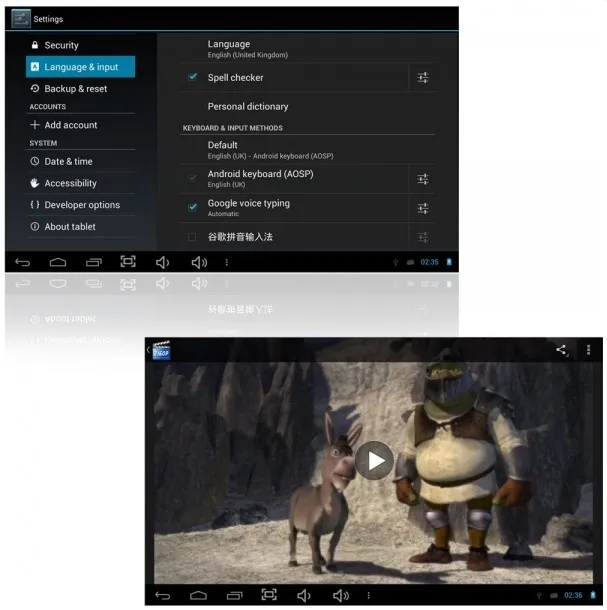
Task: Toggle Android keyboard (AOSP) checkbox
Action: click(192, 178)
